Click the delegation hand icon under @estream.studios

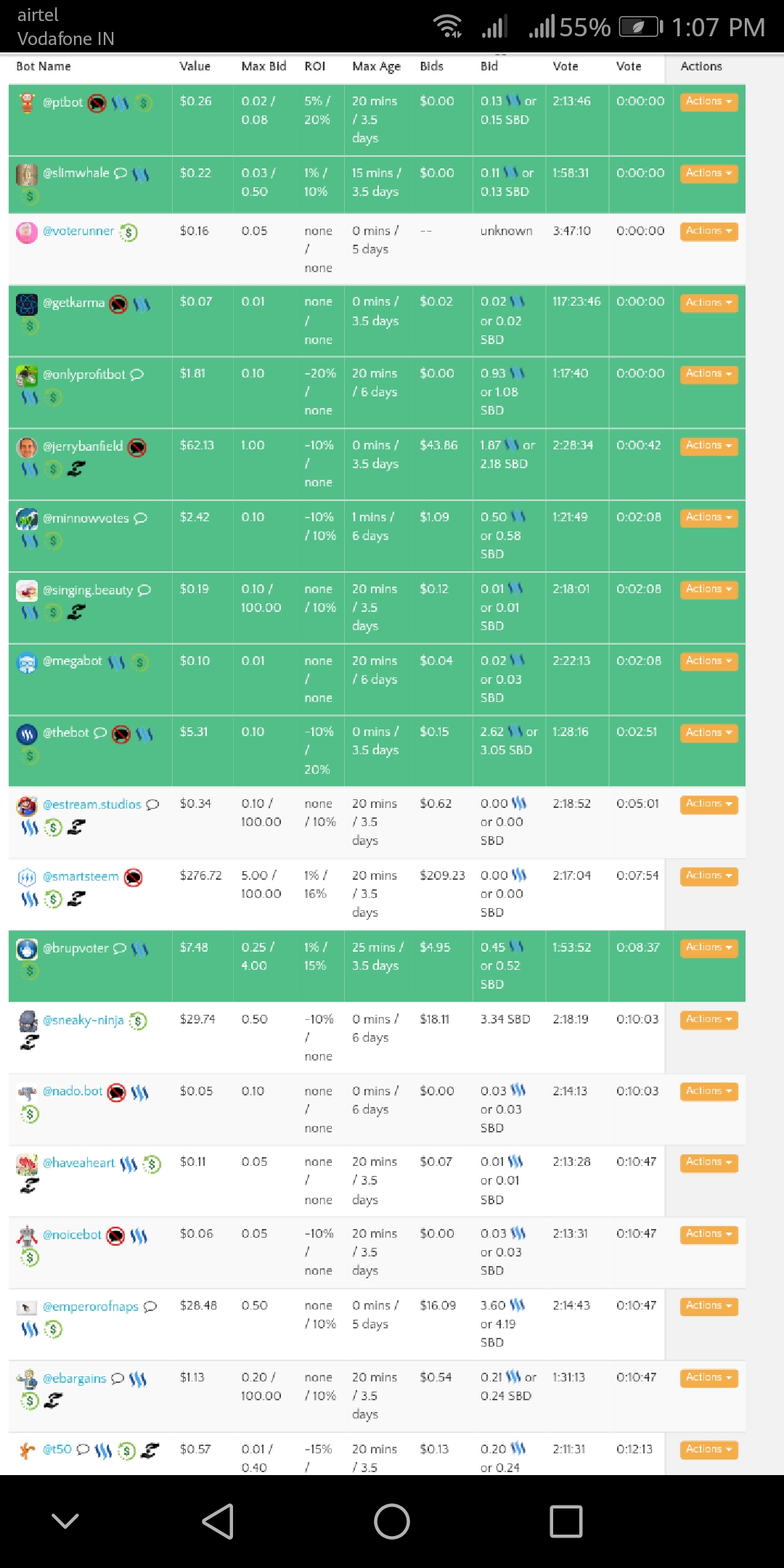point(76,827)
